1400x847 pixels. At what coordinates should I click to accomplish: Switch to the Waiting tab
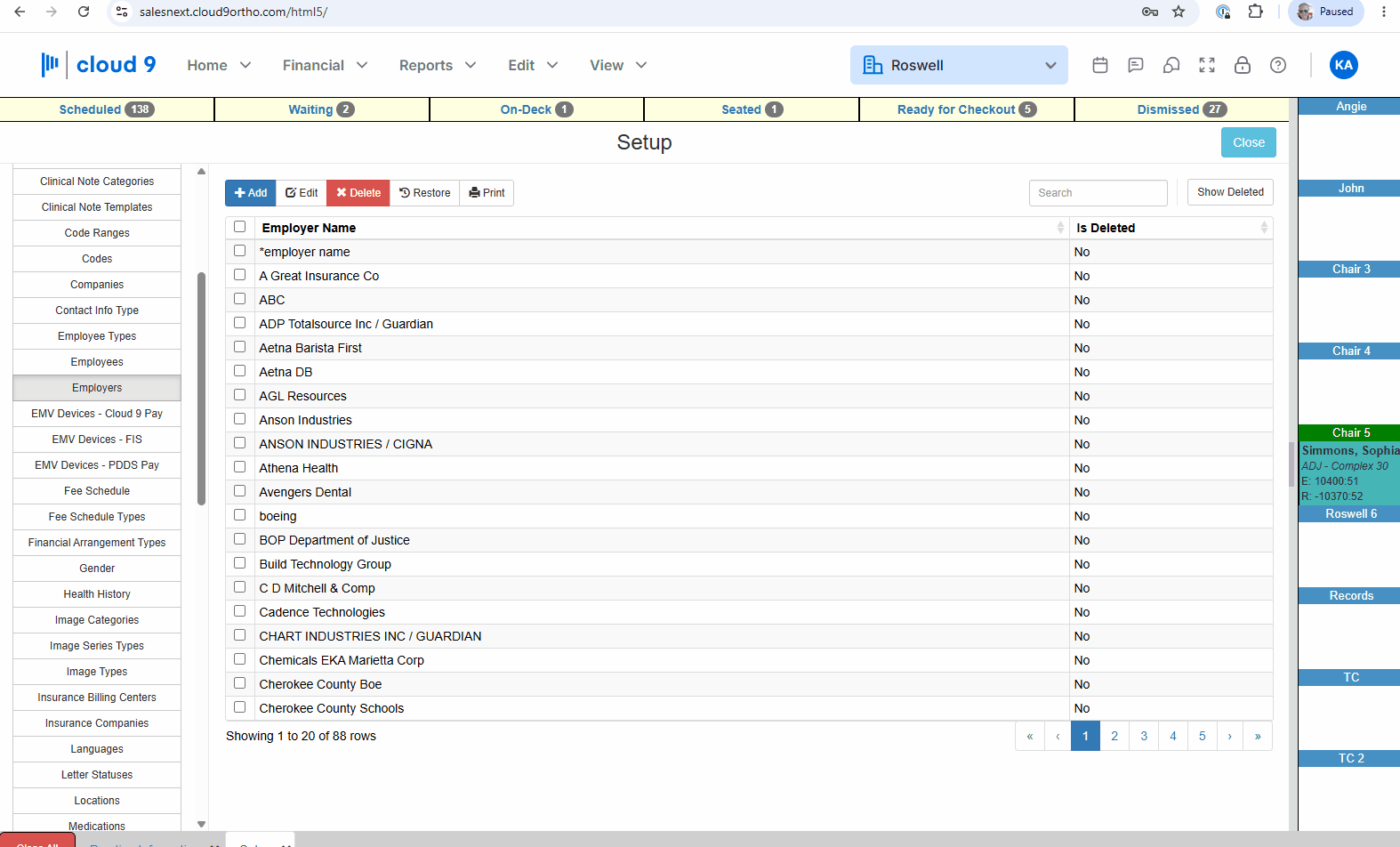(x=321, y=109)
